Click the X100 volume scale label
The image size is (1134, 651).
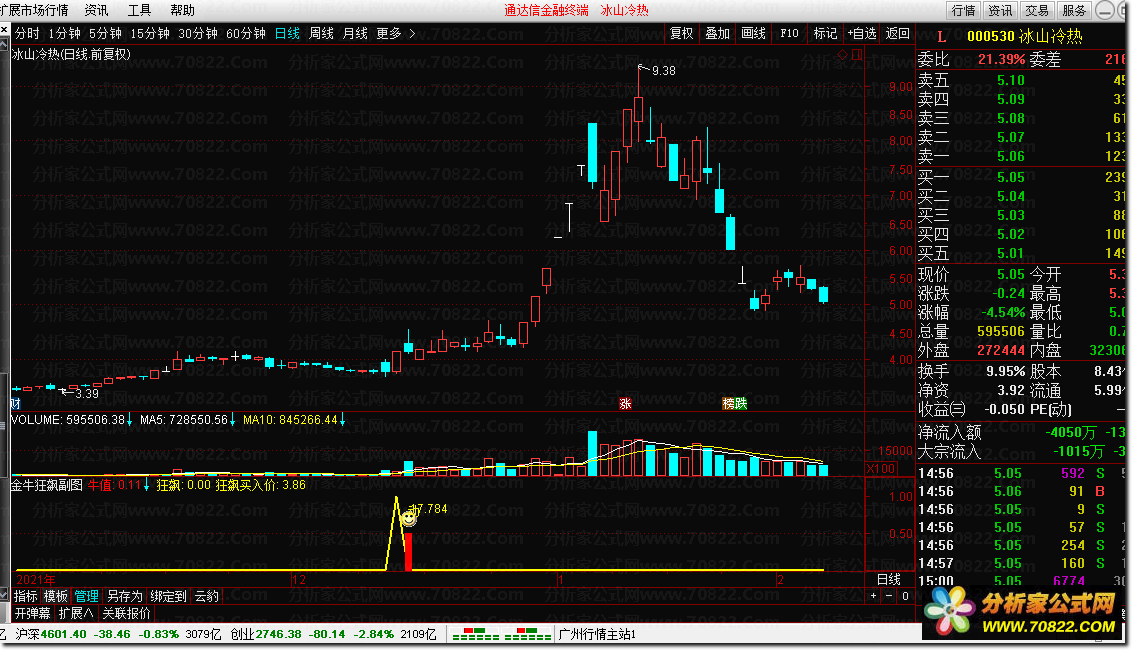881,469
